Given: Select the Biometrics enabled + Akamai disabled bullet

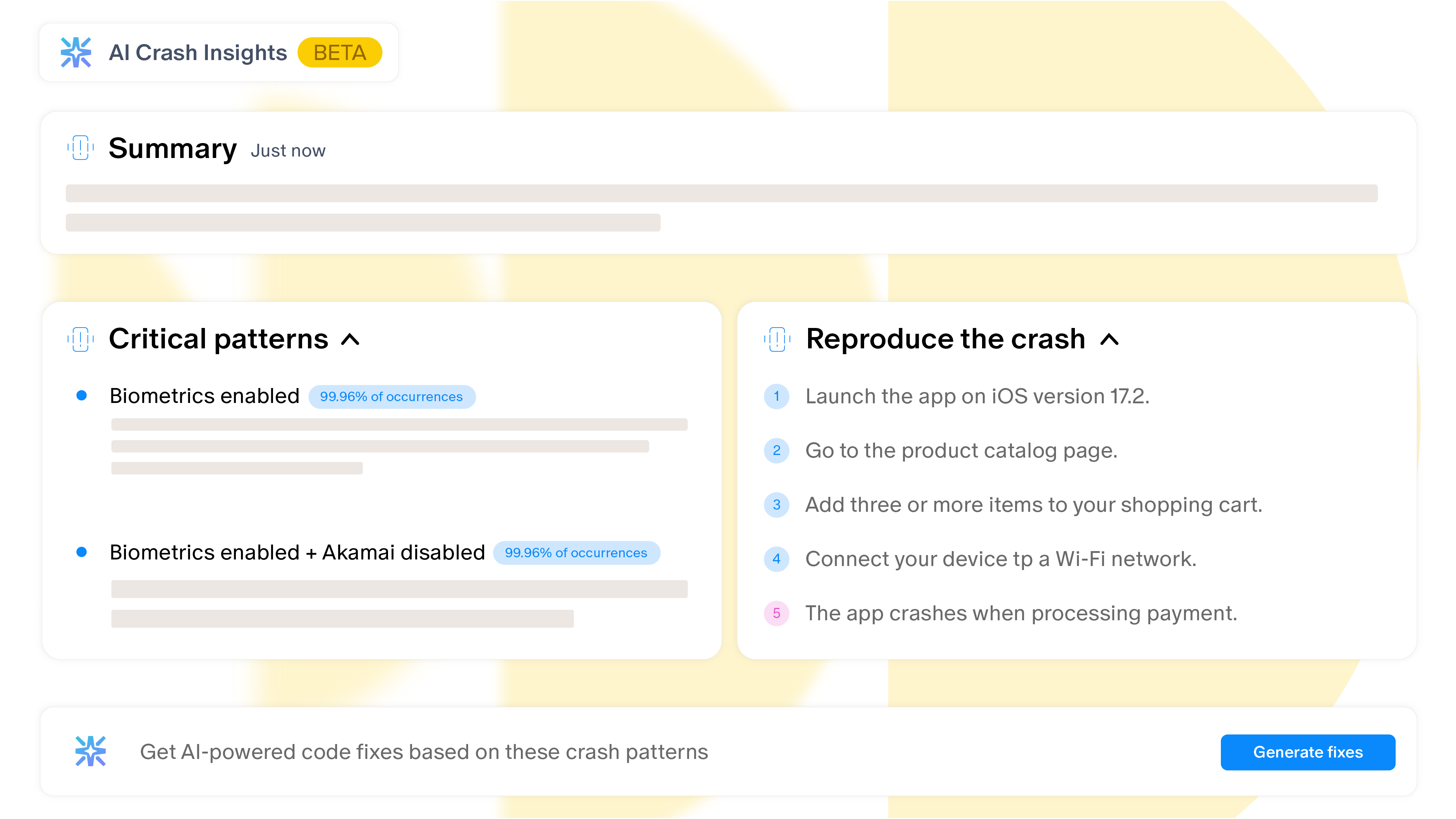Looking at the screenshot, I should click(82, 552).
